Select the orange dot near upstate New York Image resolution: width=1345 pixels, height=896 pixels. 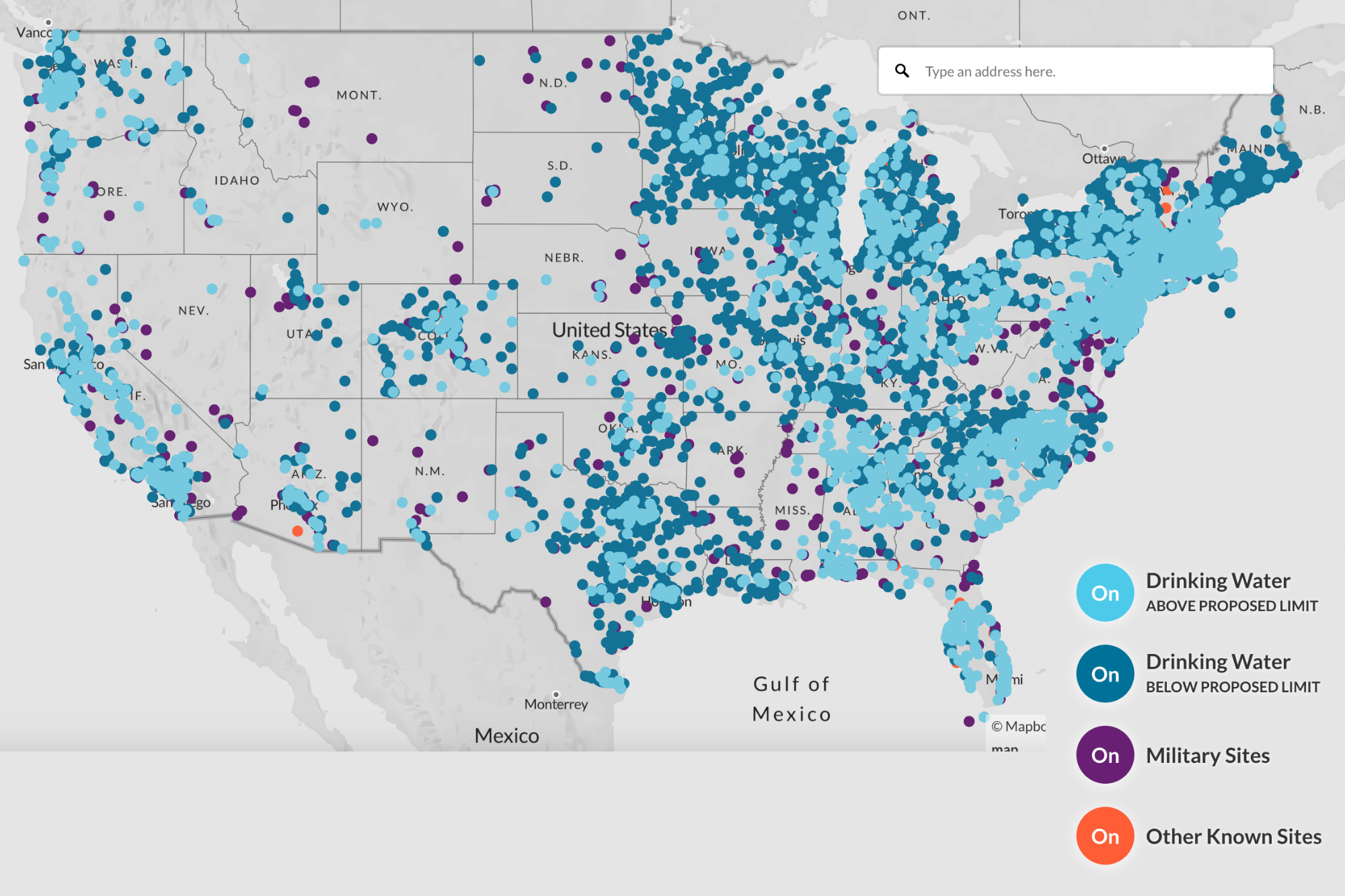click(x=1167, y=208)
